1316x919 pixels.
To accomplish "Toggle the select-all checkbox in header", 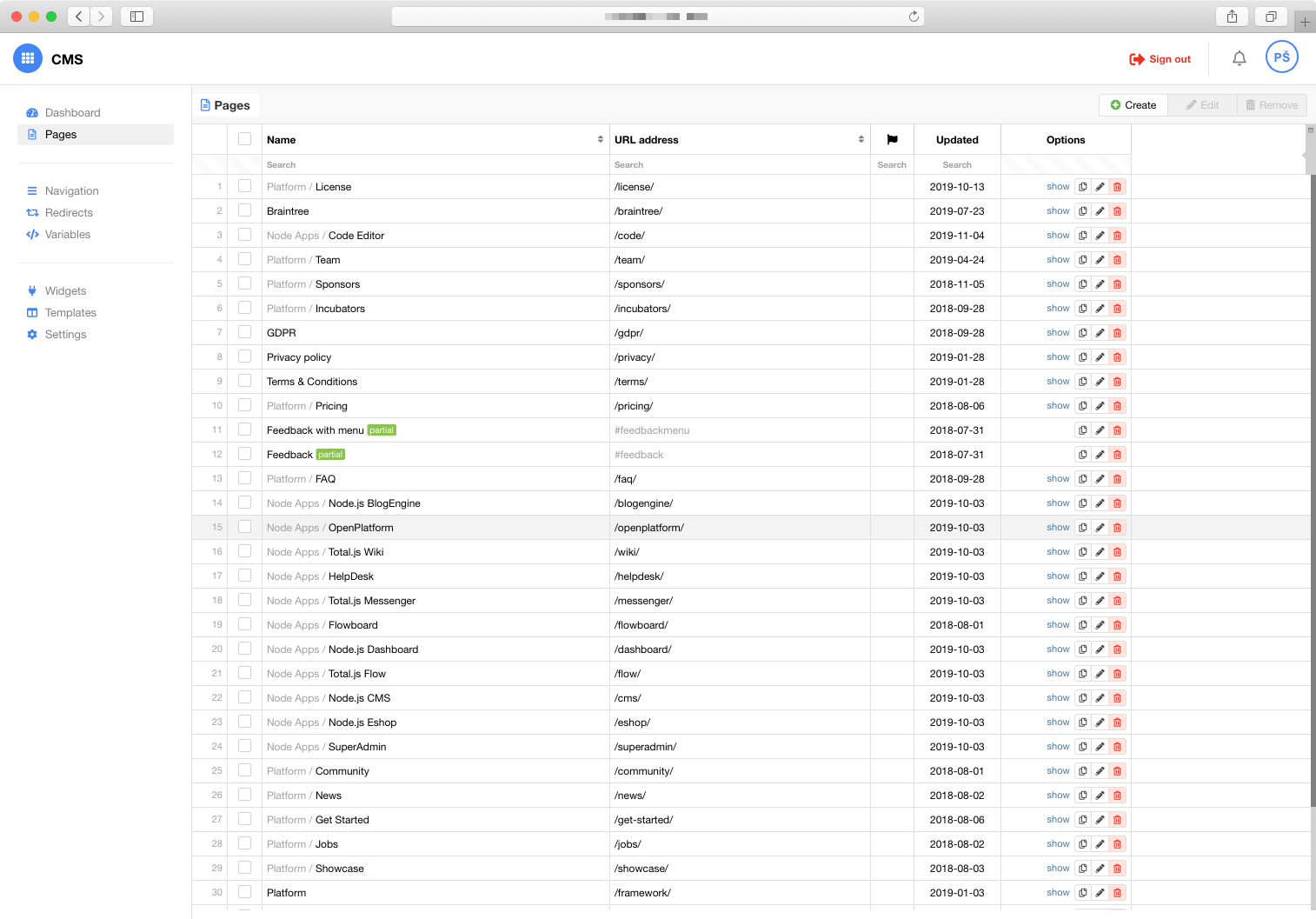I will pos(244,139).
